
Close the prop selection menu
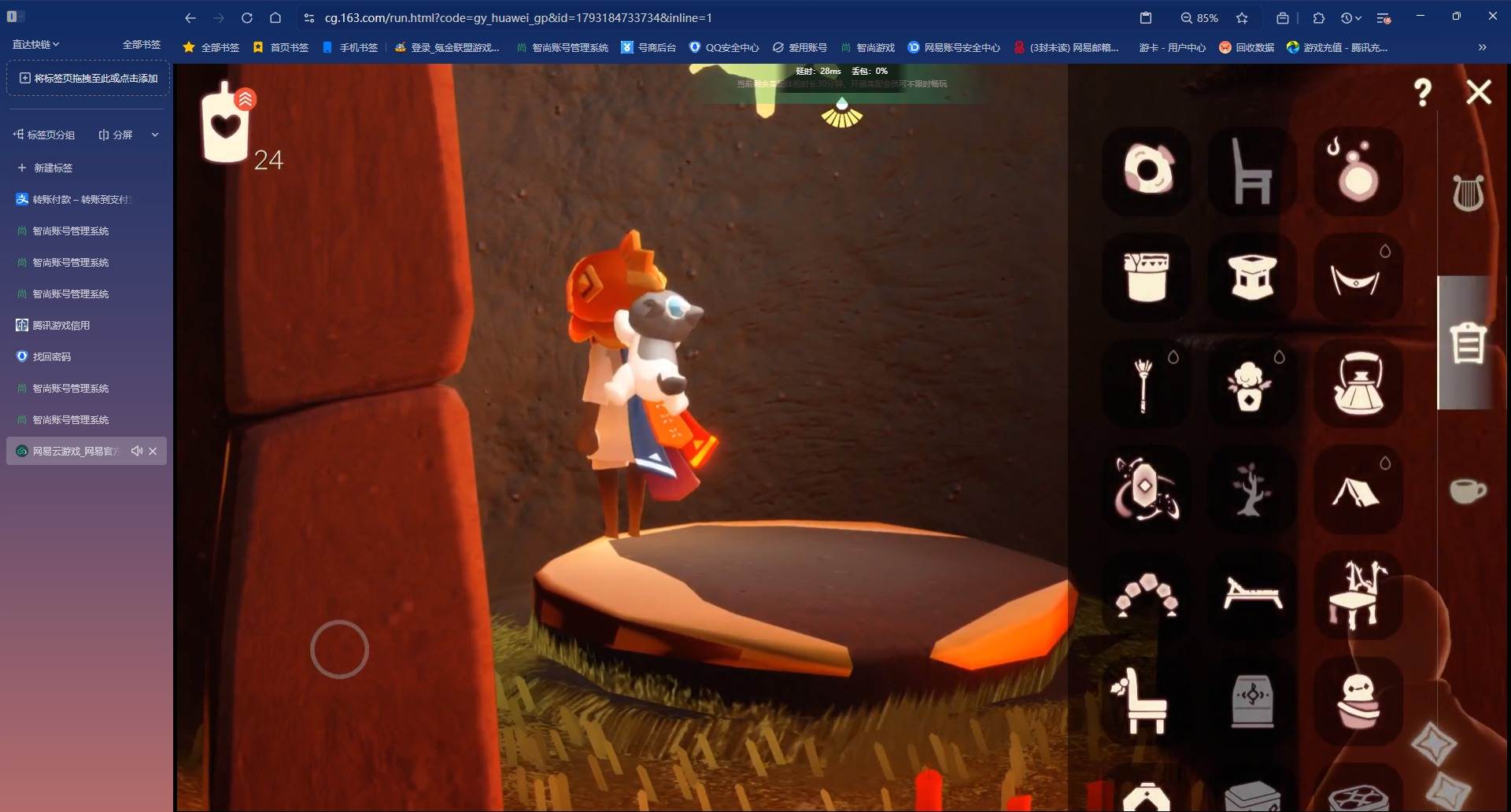[1479, 92]
